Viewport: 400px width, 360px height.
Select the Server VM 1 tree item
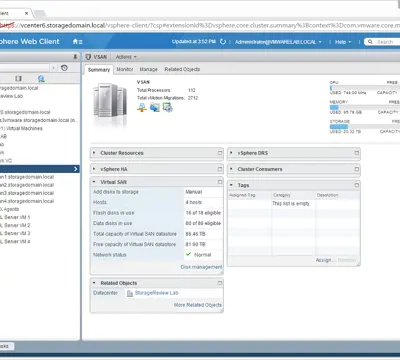[16, 217]
